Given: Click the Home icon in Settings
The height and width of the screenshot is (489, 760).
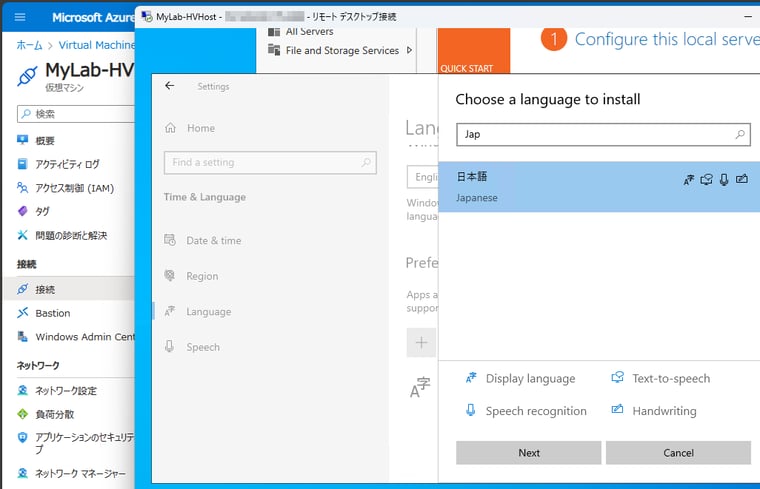Looking at the screenshot, I should pyautogui.click(x=170, y=128).
